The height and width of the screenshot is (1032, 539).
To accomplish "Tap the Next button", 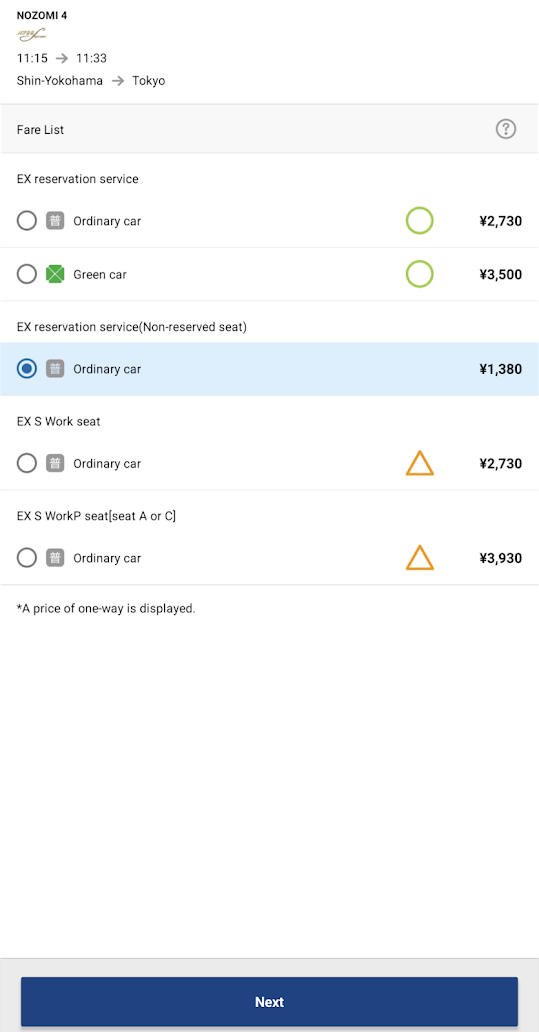I will [269, 1002].
